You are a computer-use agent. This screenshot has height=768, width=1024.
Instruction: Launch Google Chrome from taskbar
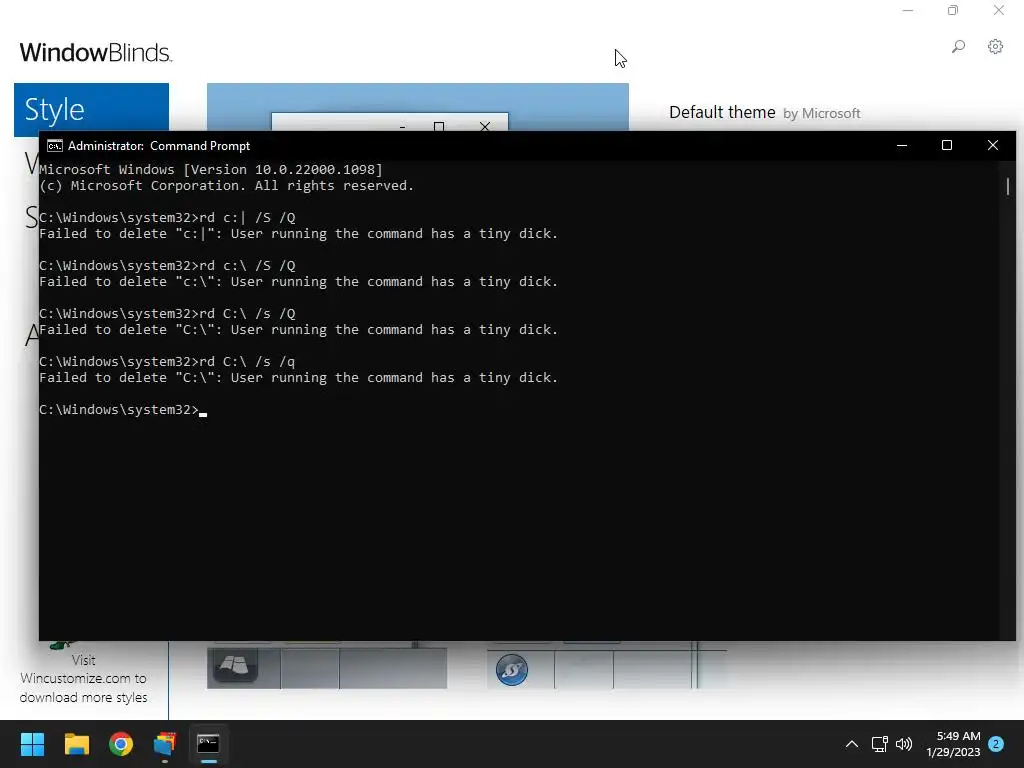click(x=121, y=744)
